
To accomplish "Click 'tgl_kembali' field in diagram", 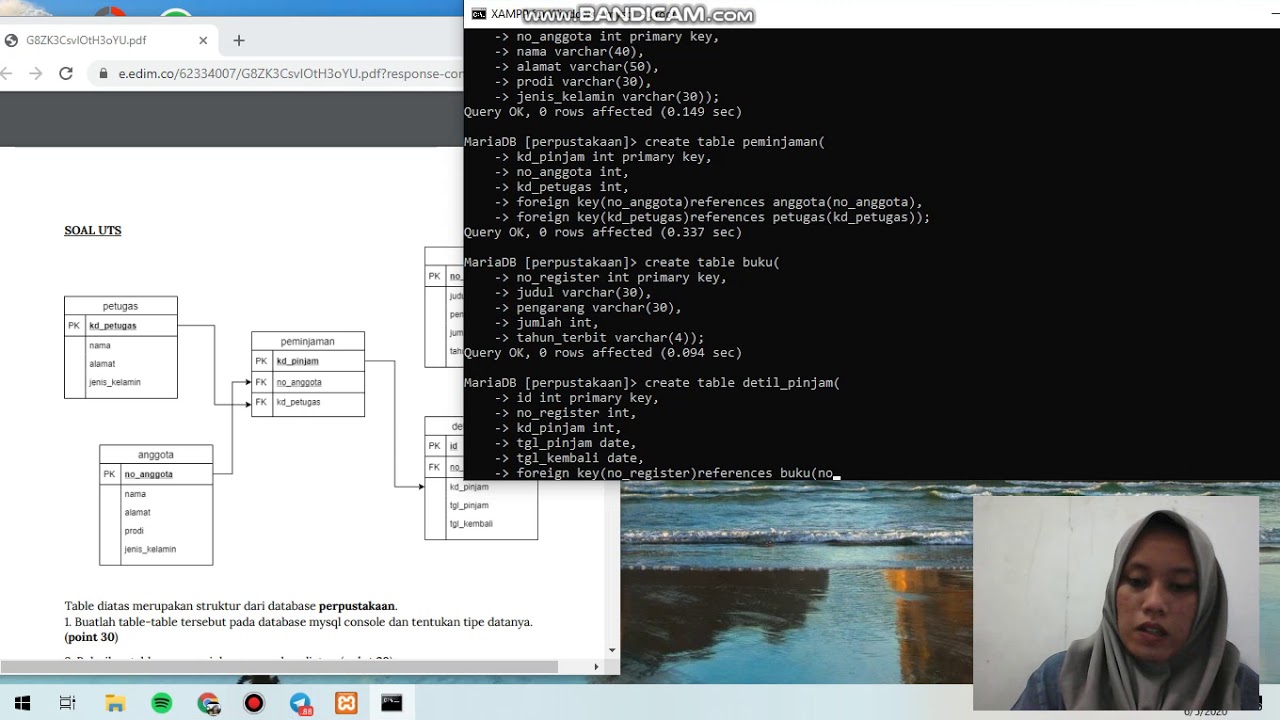I will (x=471, y=524).
